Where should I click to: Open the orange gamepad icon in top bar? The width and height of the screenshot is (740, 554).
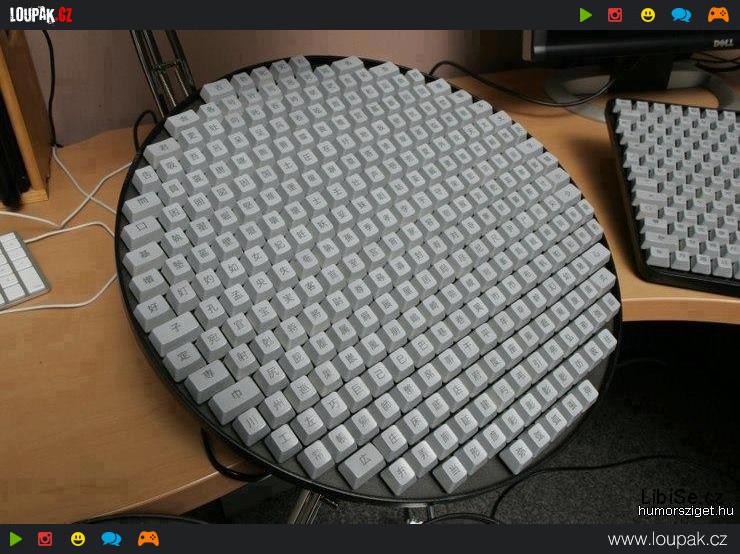(x=718, y=15)
